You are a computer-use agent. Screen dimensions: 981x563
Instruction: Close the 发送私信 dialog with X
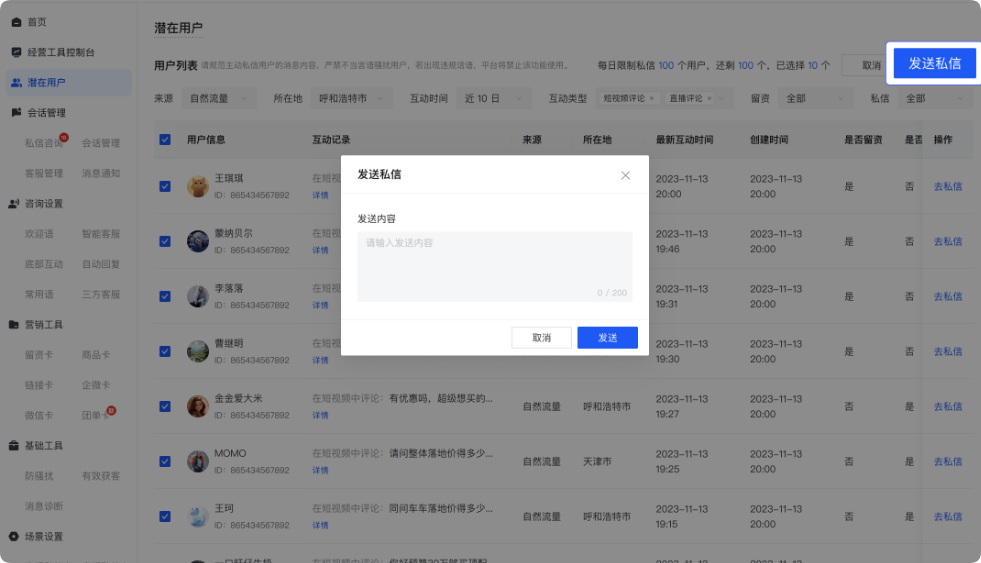pyautogui.click(x=625, y=175)
